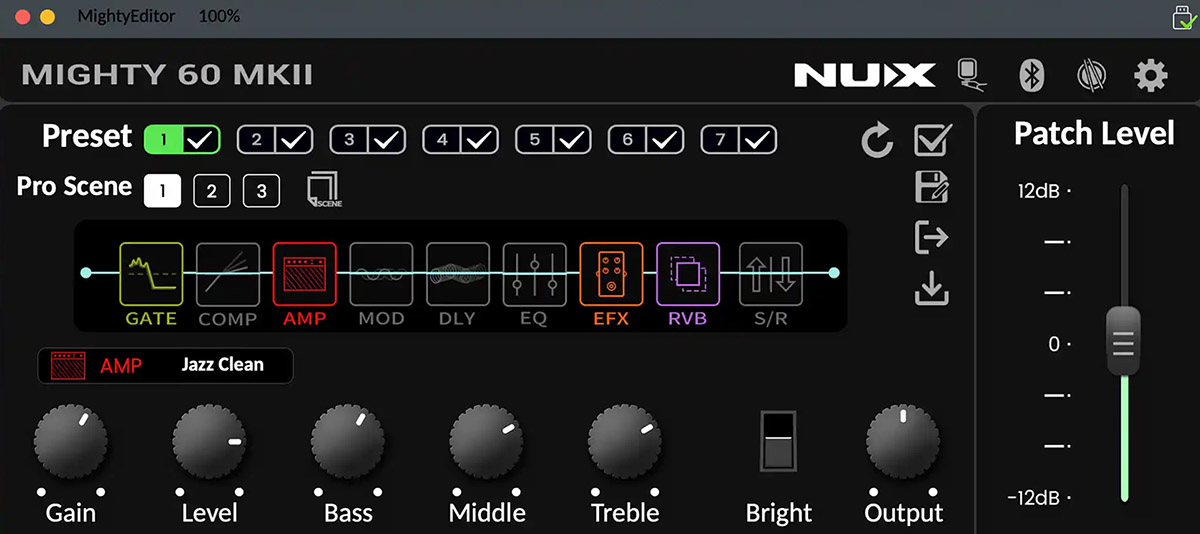Switch to Pro Scene 2

tap(211, 190)
